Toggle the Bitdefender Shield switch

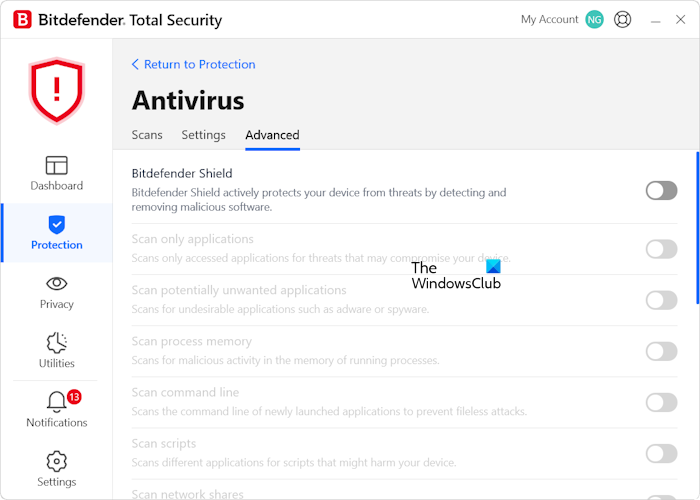click(x=661, y=190)
